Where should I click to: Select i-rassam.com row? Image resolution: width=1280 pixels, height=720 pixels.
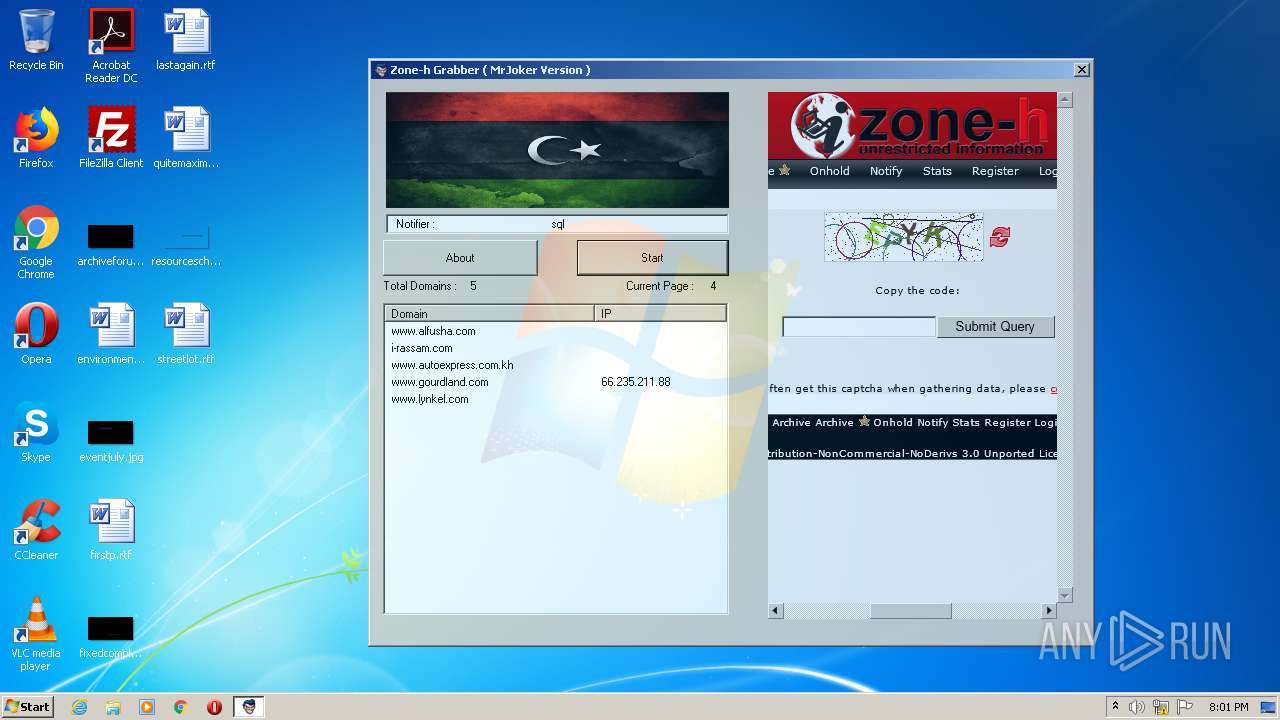(x=421, y=348)
